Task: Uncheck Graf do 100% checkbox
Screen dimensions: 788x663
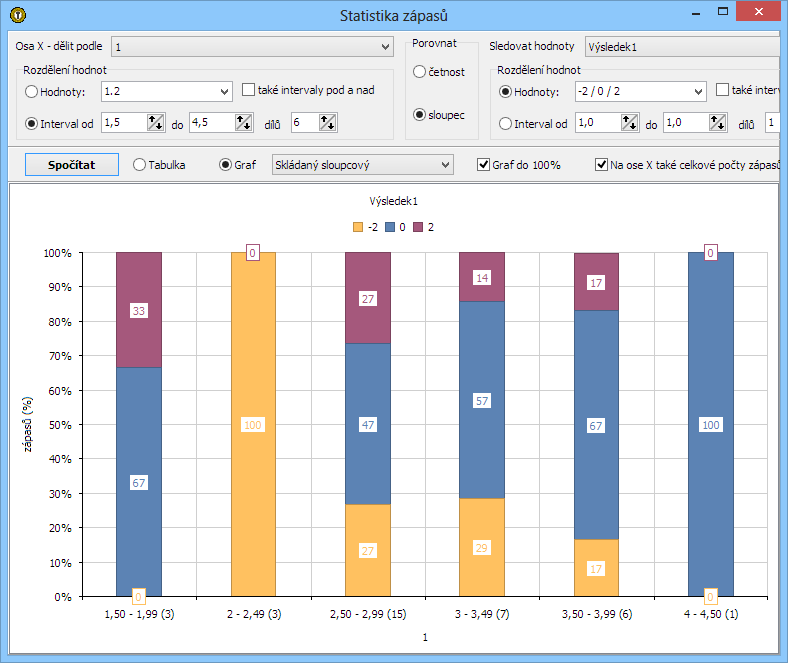Action: [483, 164]
